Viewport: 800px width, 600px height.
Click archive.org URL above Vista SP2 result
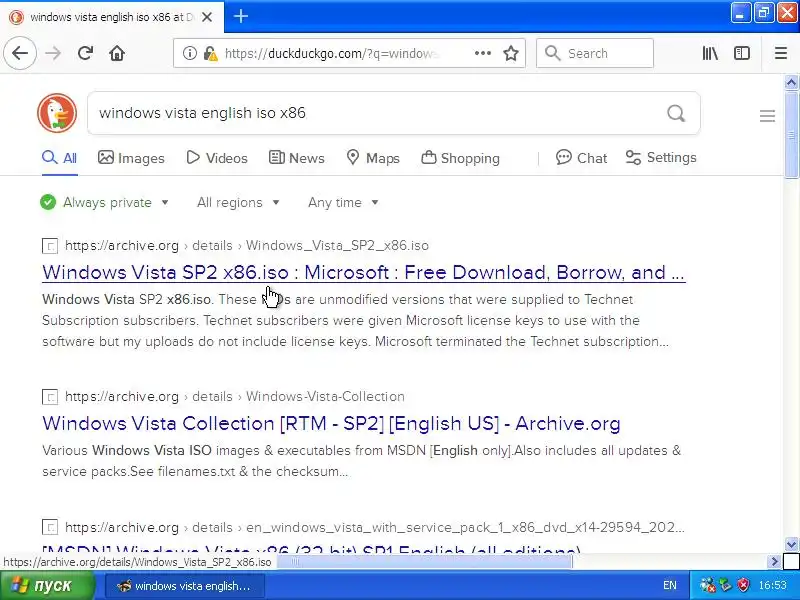point(246,246)
